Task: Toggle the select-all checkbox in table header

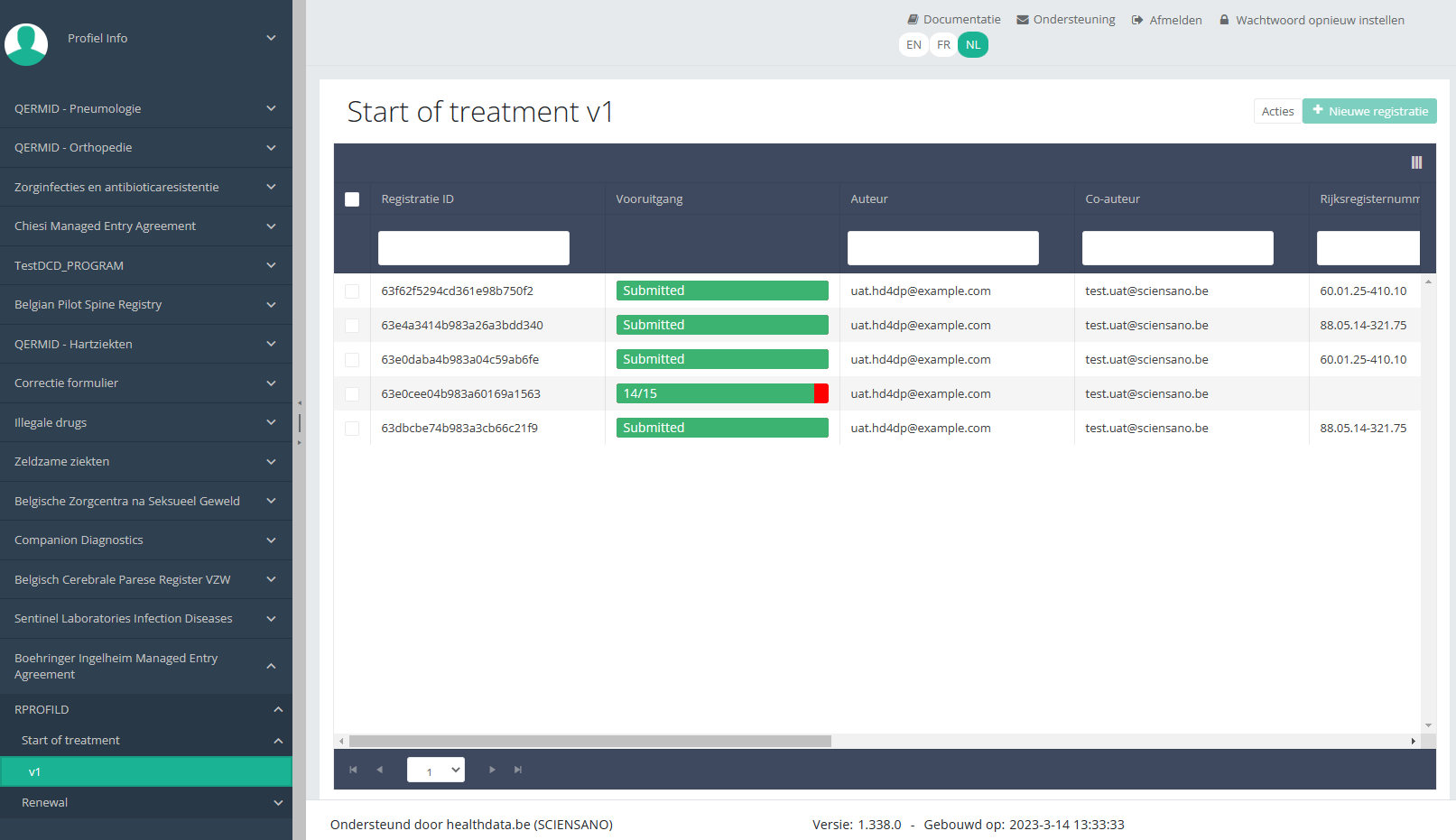Action: [352, 199]
